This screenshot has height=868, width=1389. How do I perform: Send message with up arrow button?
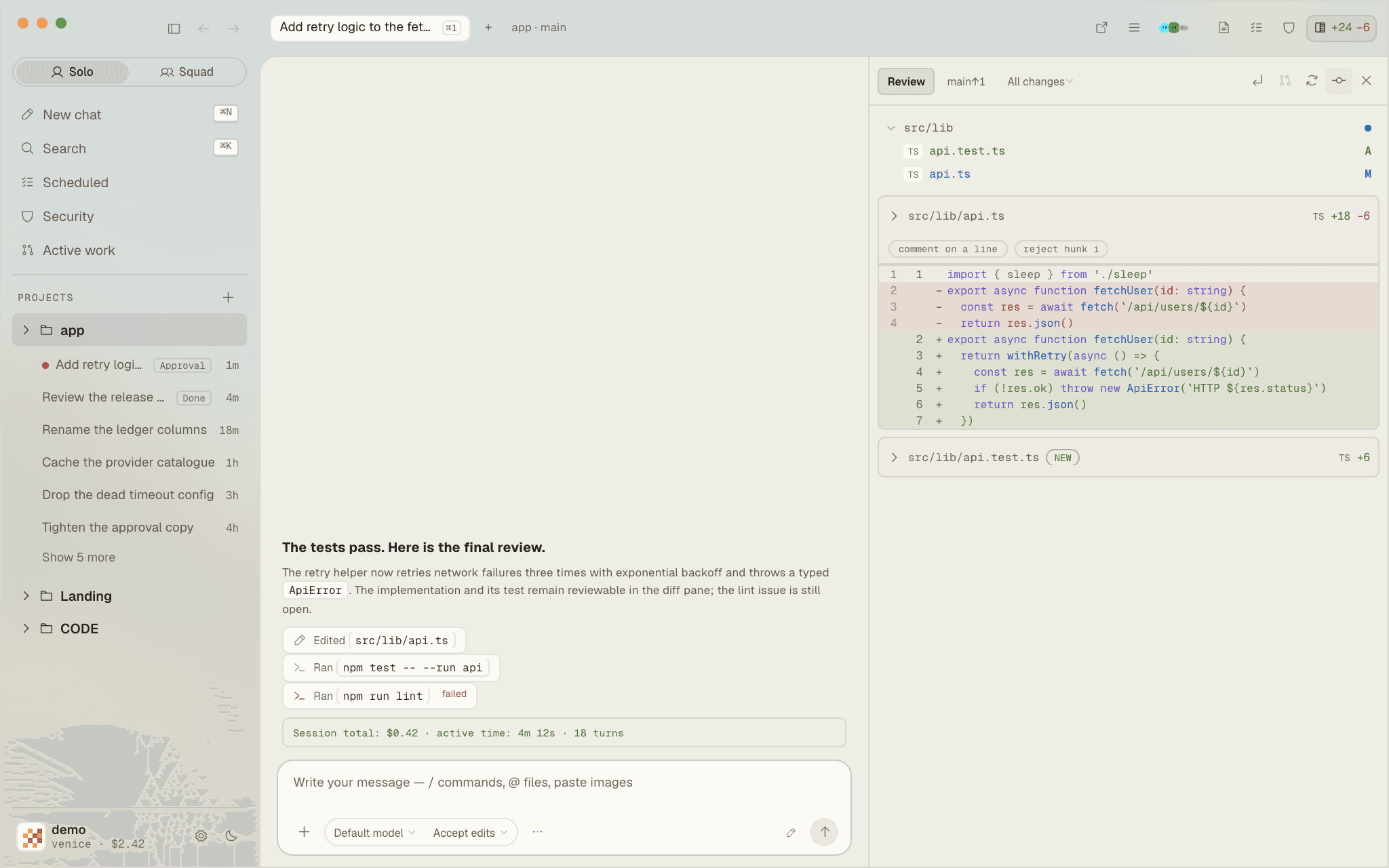(x=824, y=832)
